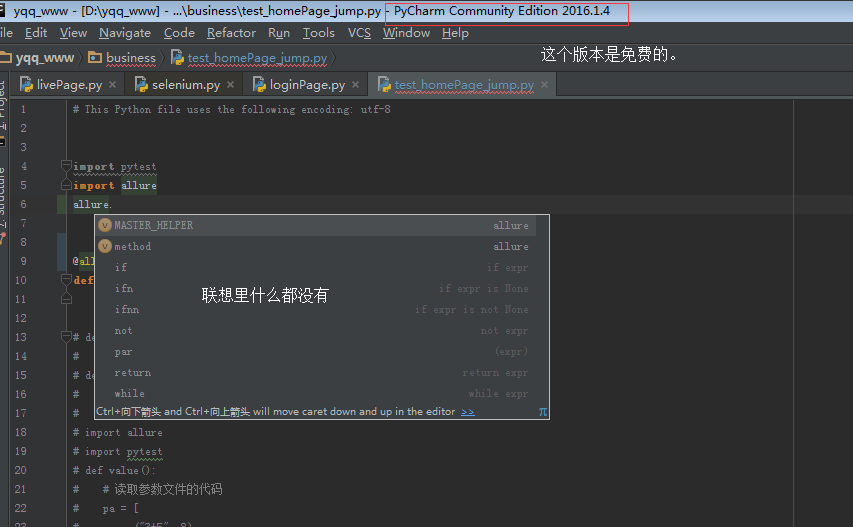
Task: Choose the 'ifnn' postfix template
Action: pyautogui.click(x=316, y=309)
